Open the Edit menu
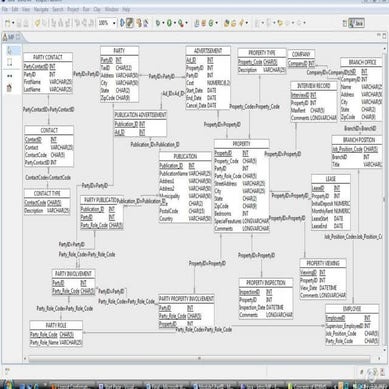The height and width of the screenshot is (389, 389). coord(15,10)
